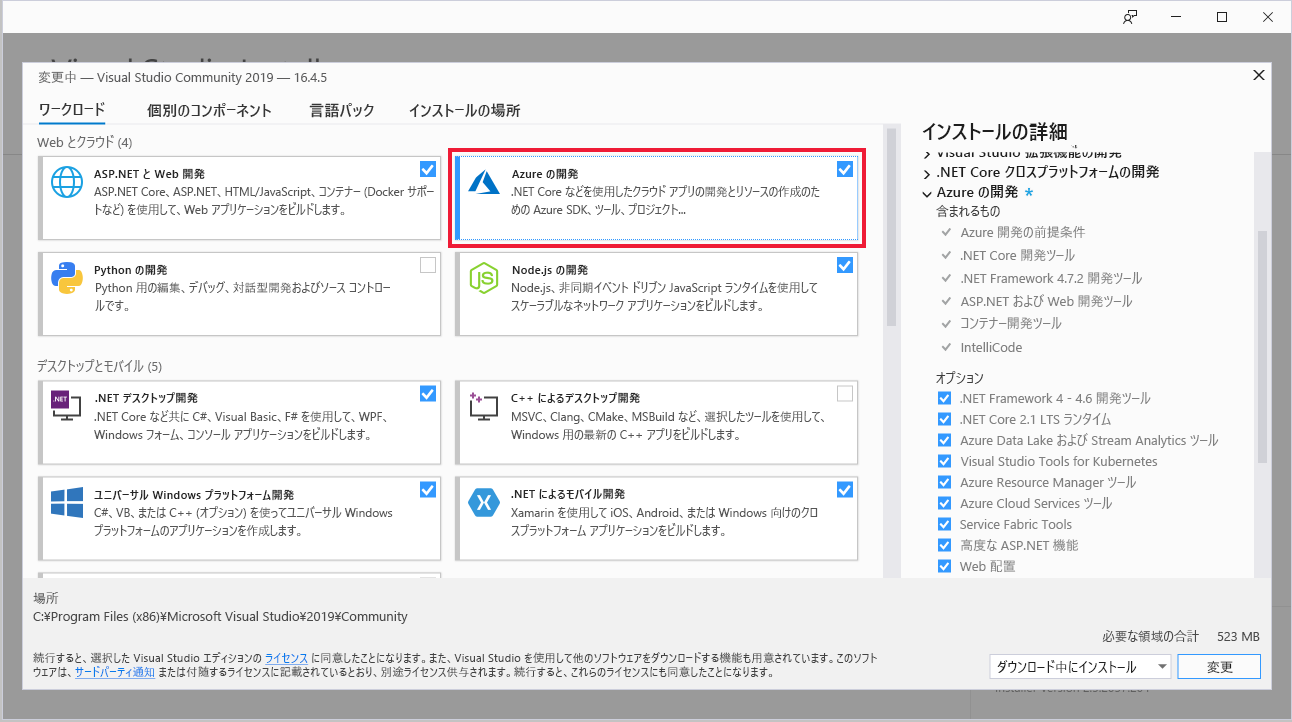Click the Node.js workload logo icon

pyautogui.click(x=484, y=278)
